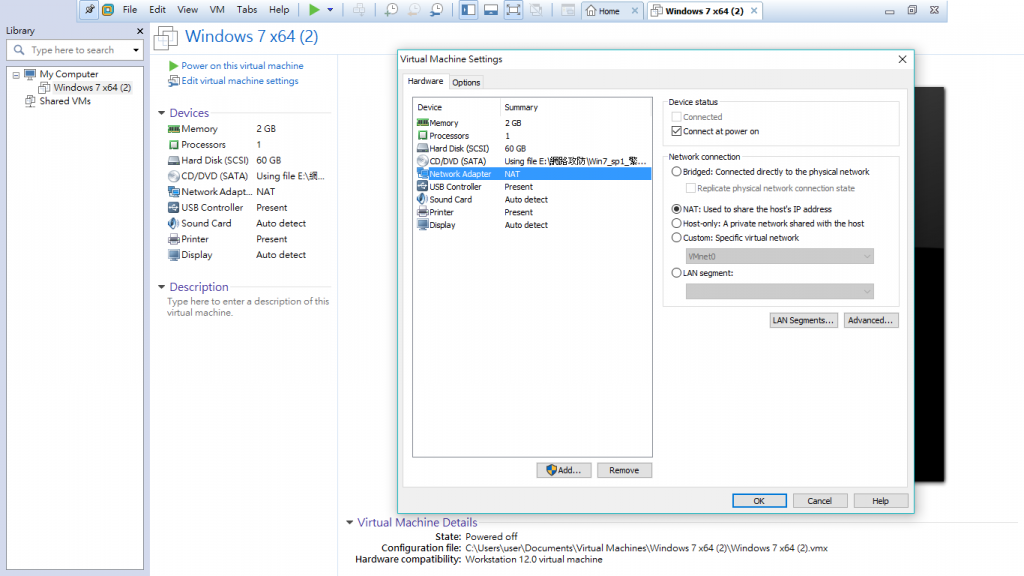
Task: Close the Windows 7 x64 (2) tab
Action: pos(754,10)
